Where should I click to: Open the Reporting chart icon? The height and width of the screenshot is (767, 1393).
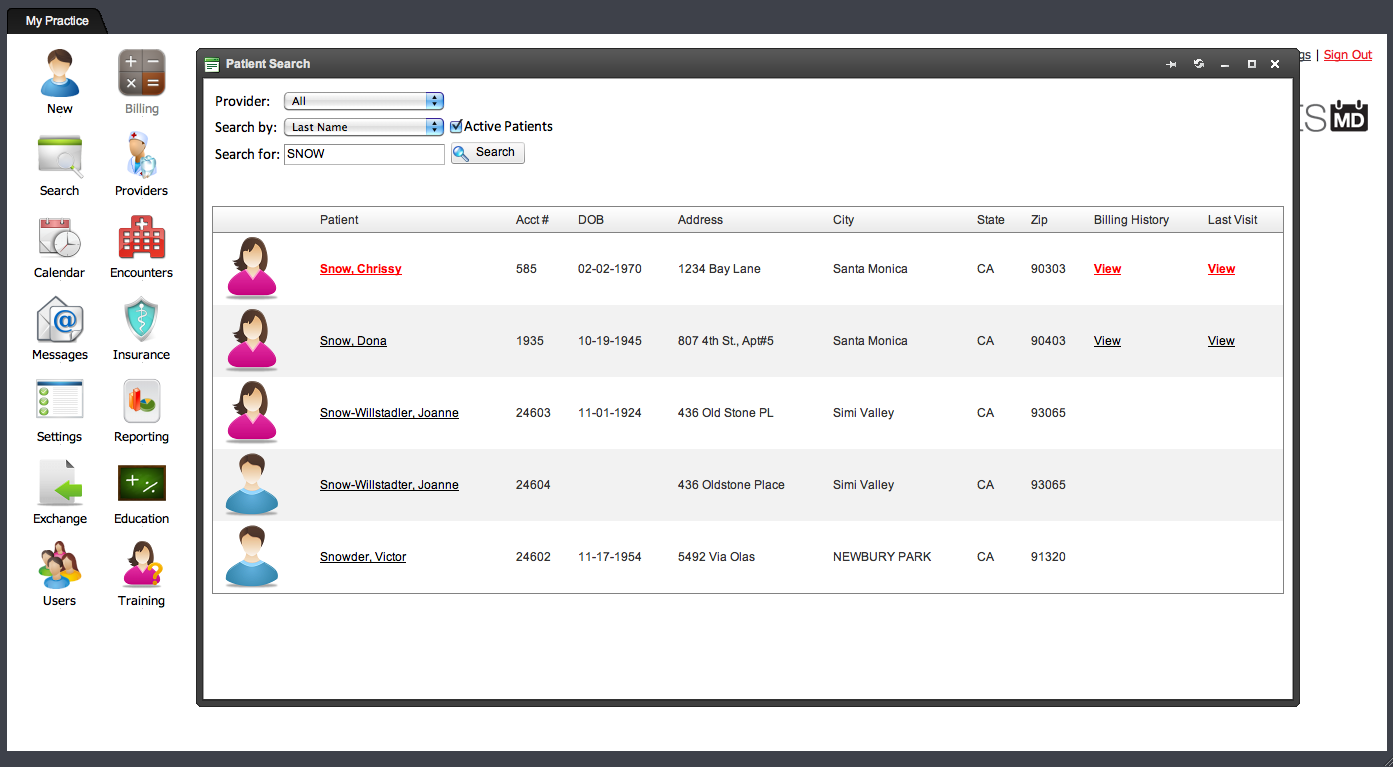click(141, 402)
